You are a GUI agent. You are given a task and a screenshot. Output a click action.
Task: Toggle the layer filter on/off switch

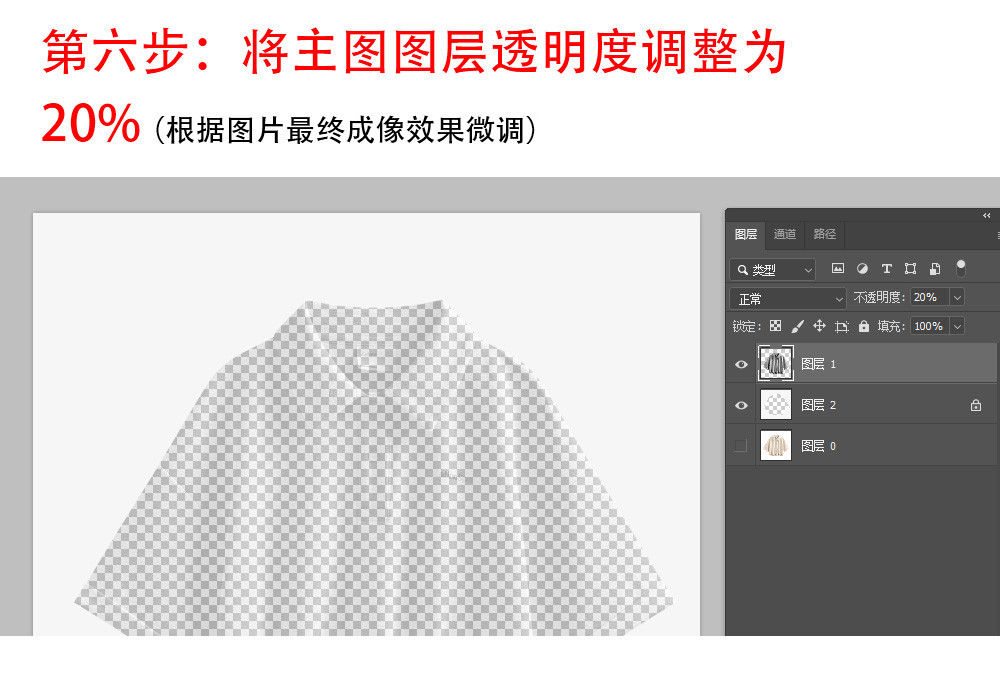point(961,268)
